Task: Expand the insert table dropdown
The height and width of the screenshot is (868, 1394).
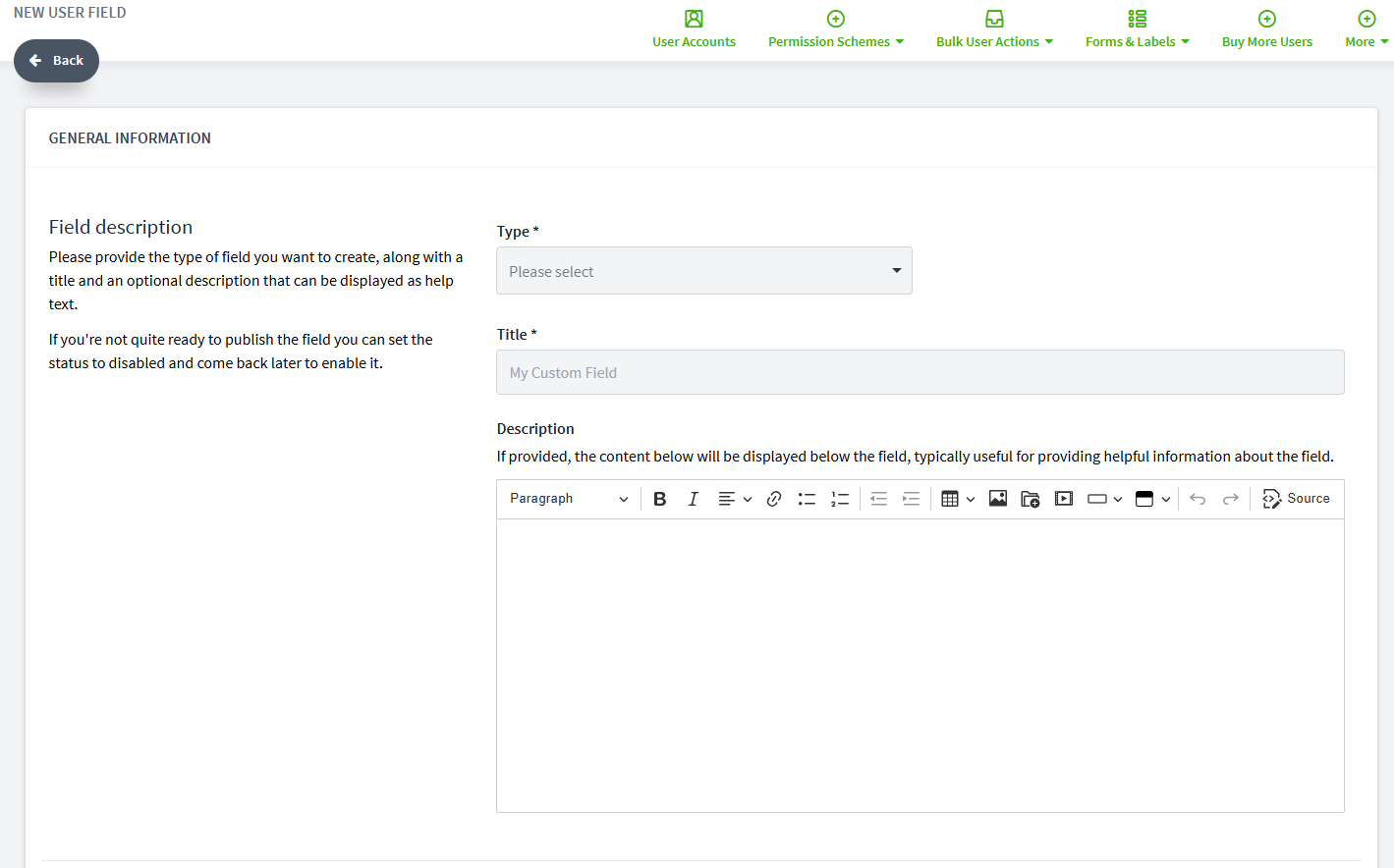Action: (x=958, y=499)
